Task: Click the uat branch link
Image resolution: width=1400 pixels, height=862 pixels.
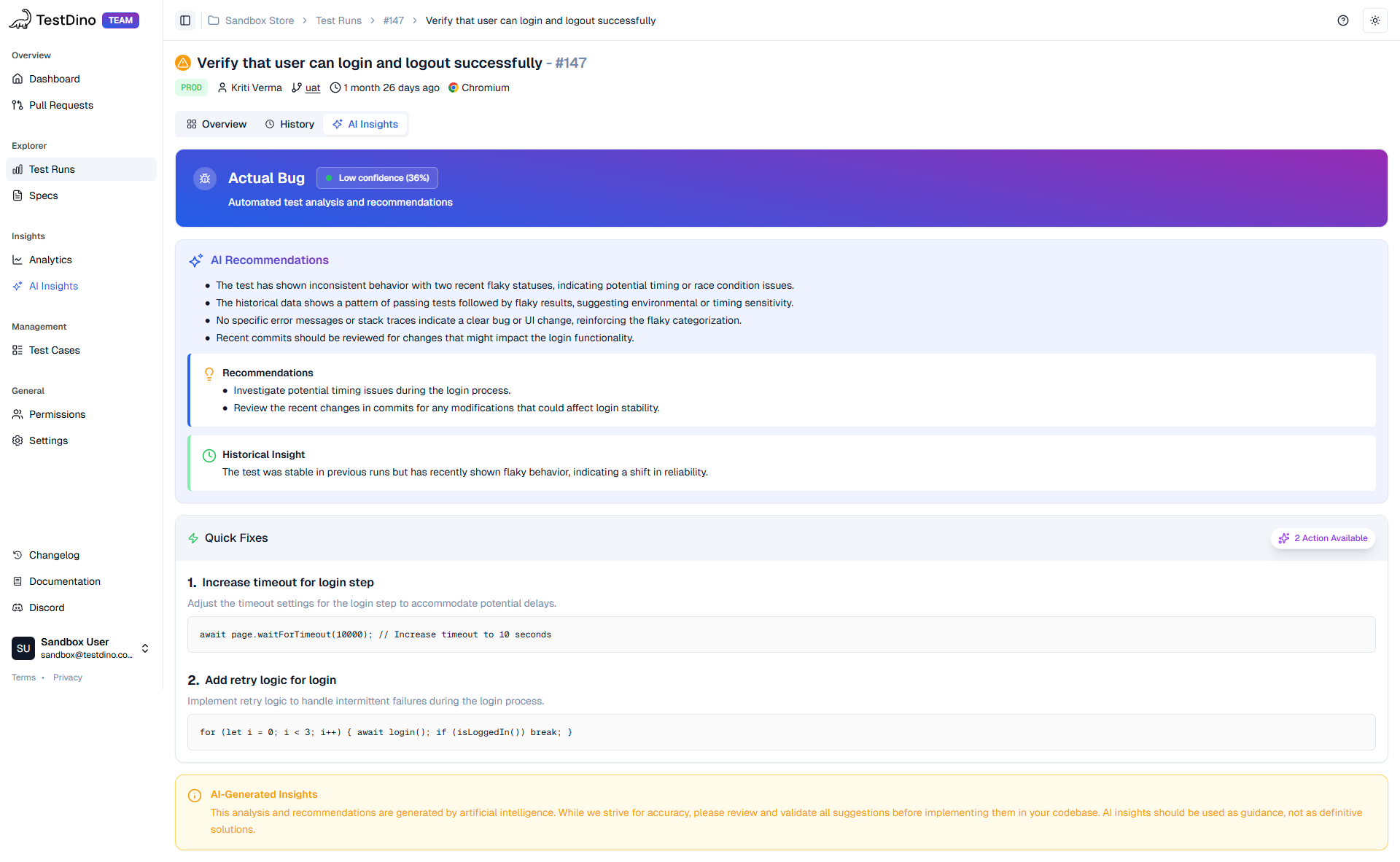Action: coord(312,88)
